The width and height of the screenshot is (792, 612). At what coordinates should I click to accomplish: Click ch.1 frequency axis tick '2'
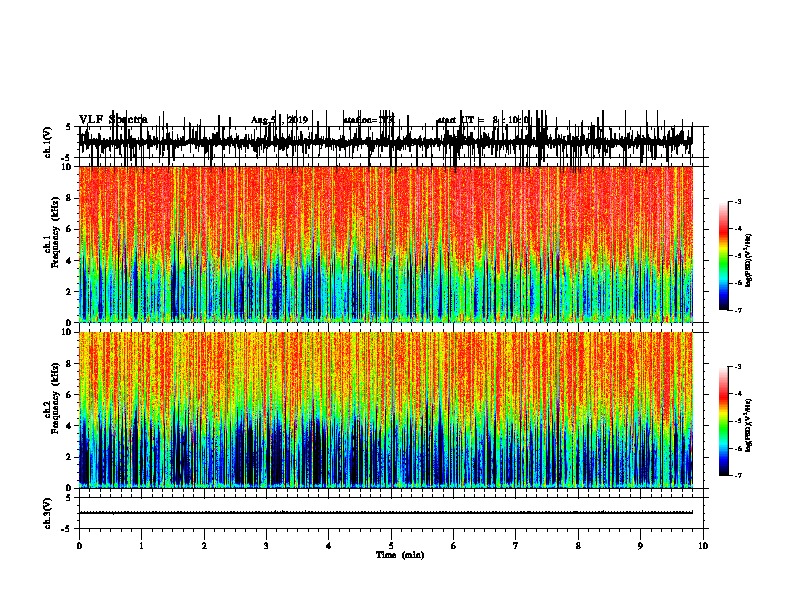(x=69, y=291)
